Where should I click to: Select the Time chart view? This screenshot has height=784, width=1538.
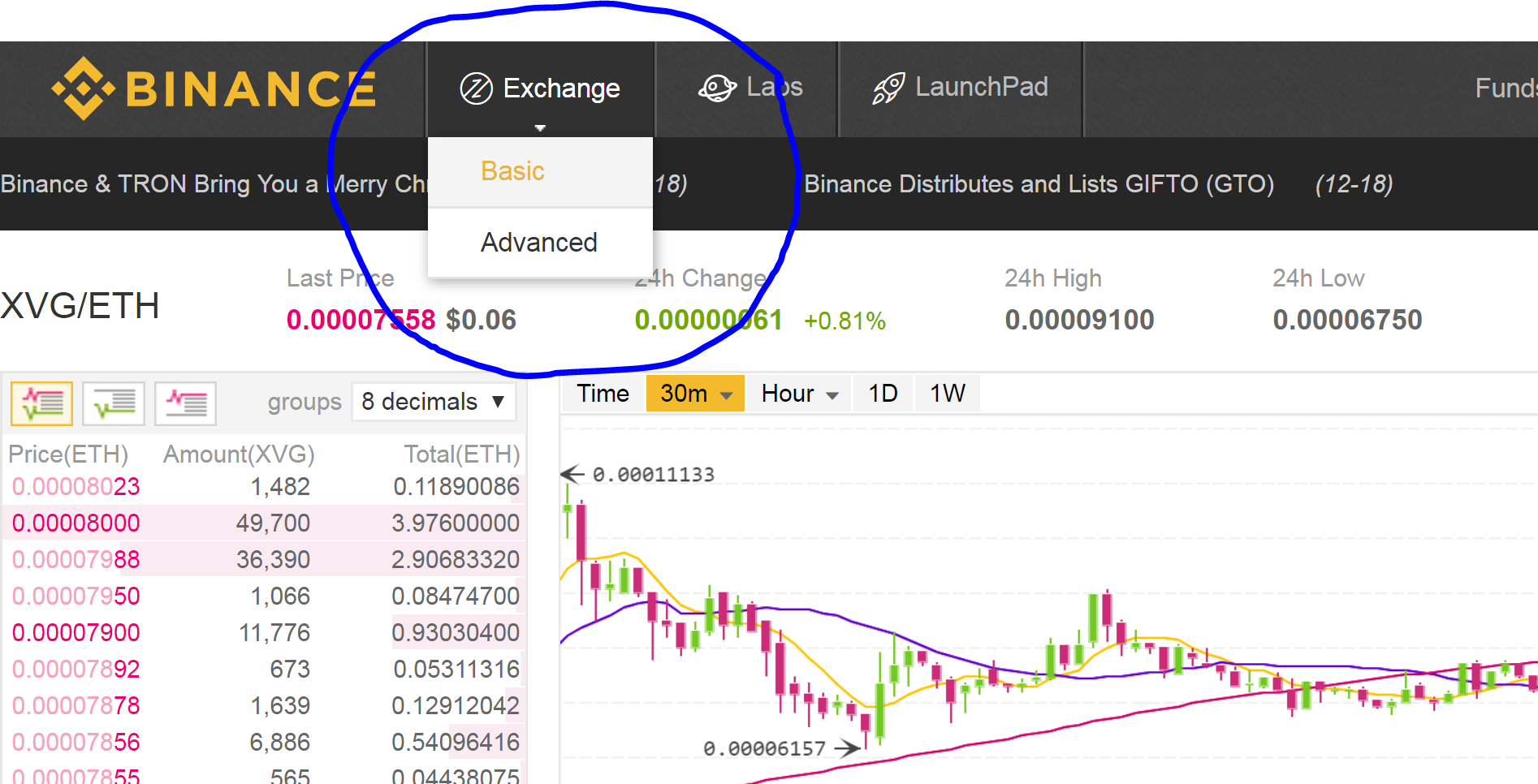pos(603,394)
